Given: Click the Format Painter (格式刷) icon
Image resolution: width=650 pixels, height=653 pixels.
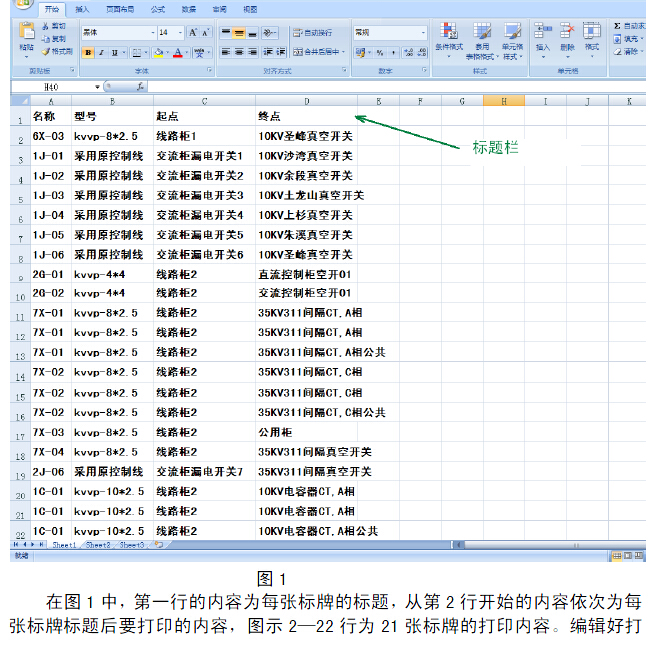Looking at the screenshot, I should [x=58, y=50].
